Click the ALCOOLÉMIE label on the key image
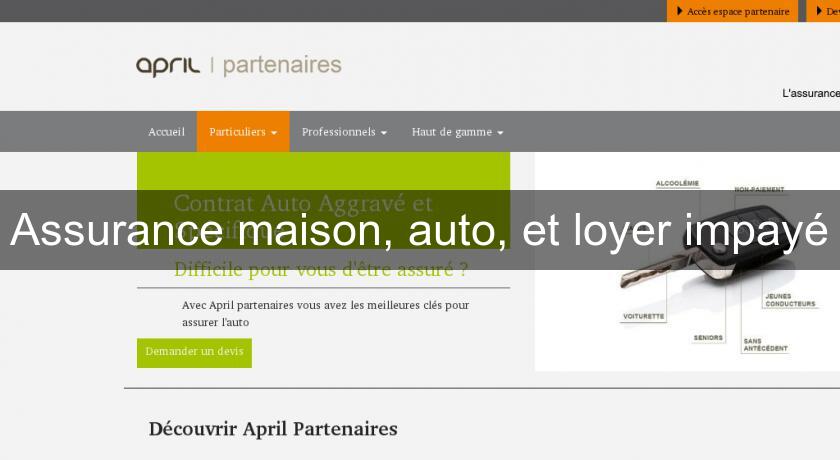 point(677,183)
